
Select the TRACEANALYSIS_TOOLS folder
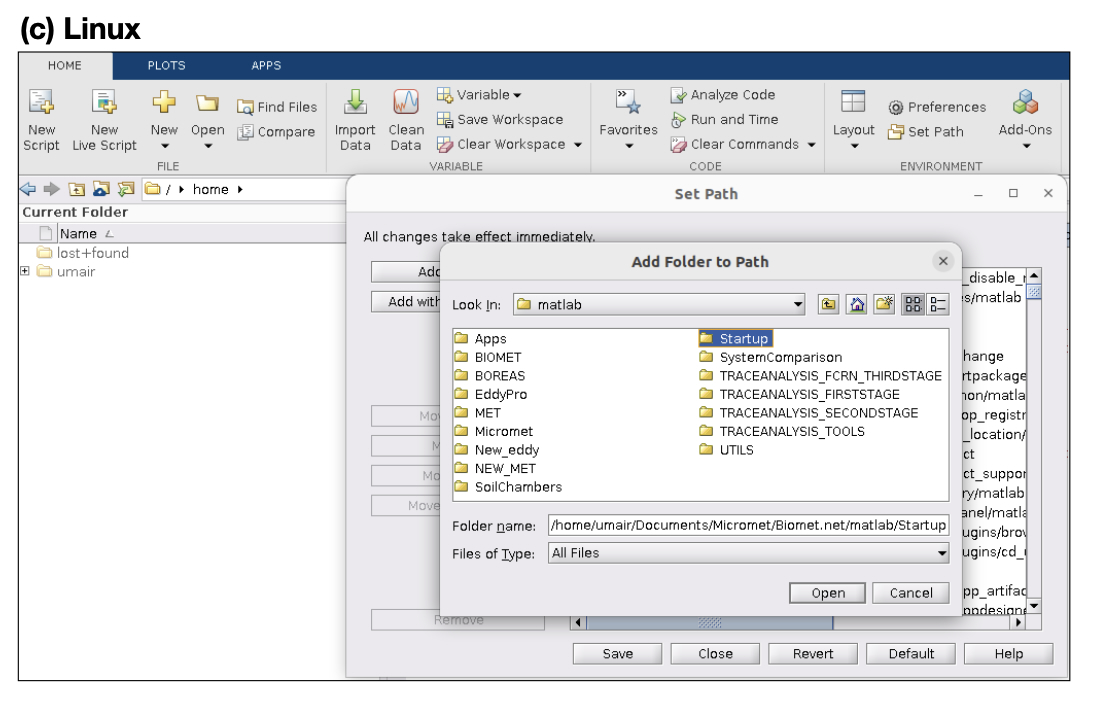tap(782, 431)
